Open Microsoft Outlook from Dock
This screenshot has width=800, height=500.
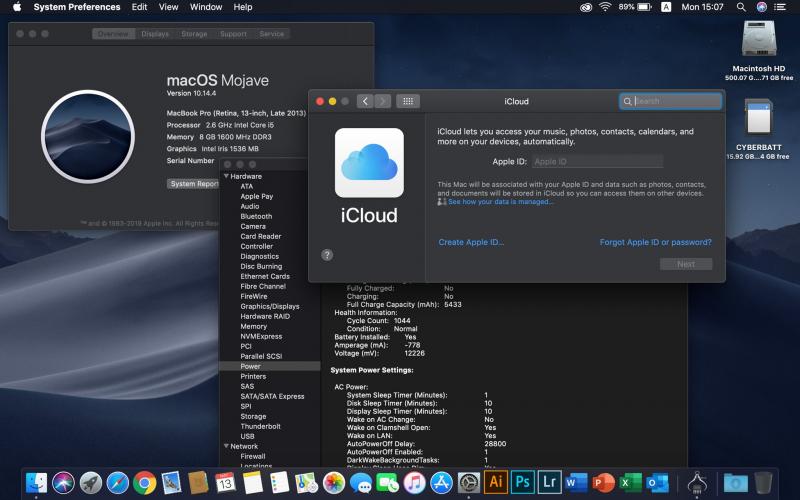[x=658, y=483]
